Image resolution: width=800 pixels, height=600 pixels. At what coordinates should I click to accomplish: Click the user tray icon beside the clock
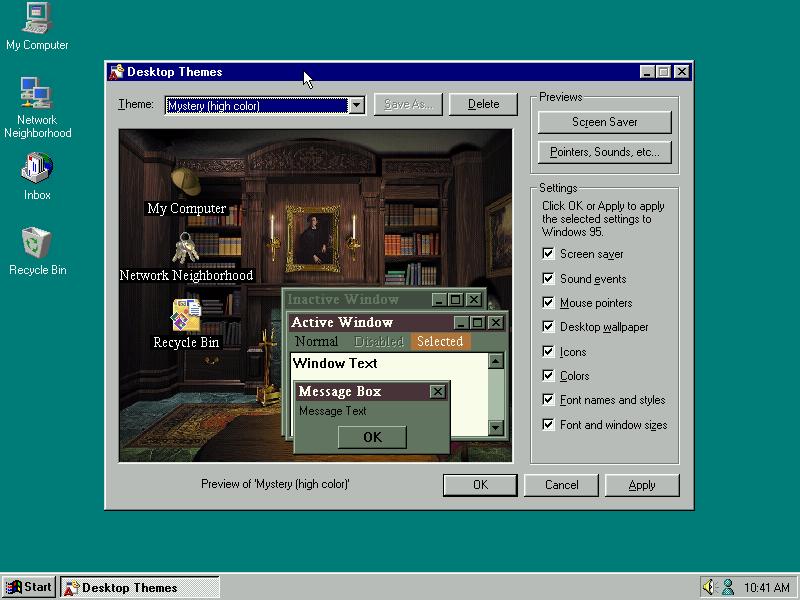tap(728, 587)
